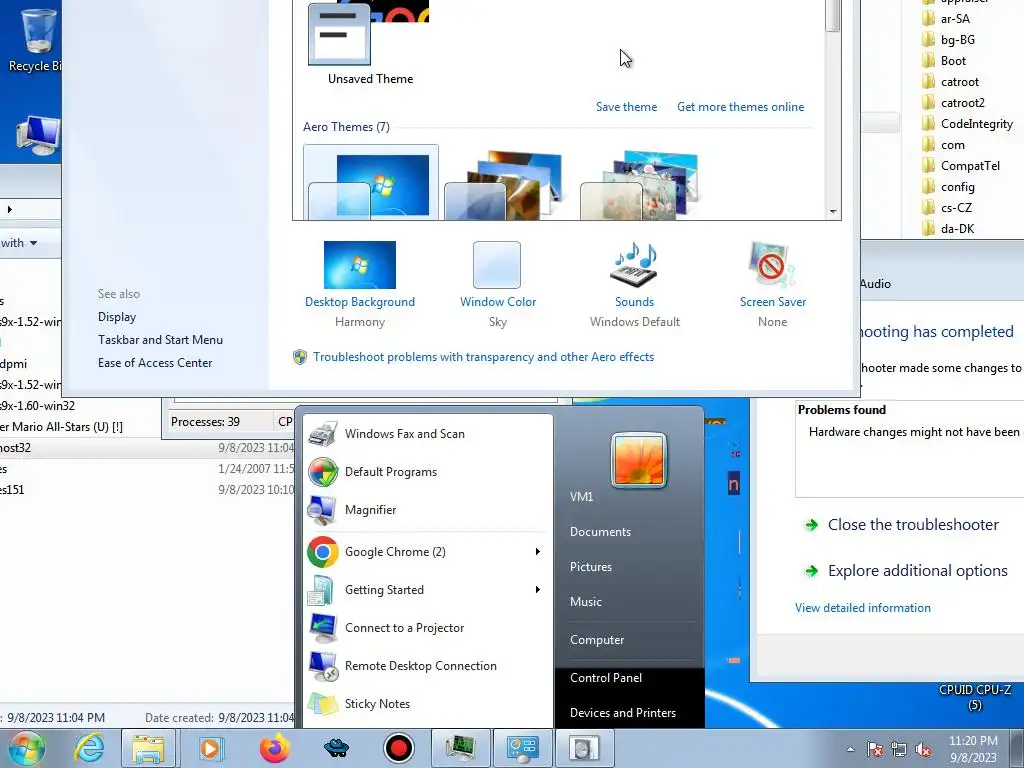Launch Connect to a Projector
Screen dimensions: 1024x768
coord(428,628)
